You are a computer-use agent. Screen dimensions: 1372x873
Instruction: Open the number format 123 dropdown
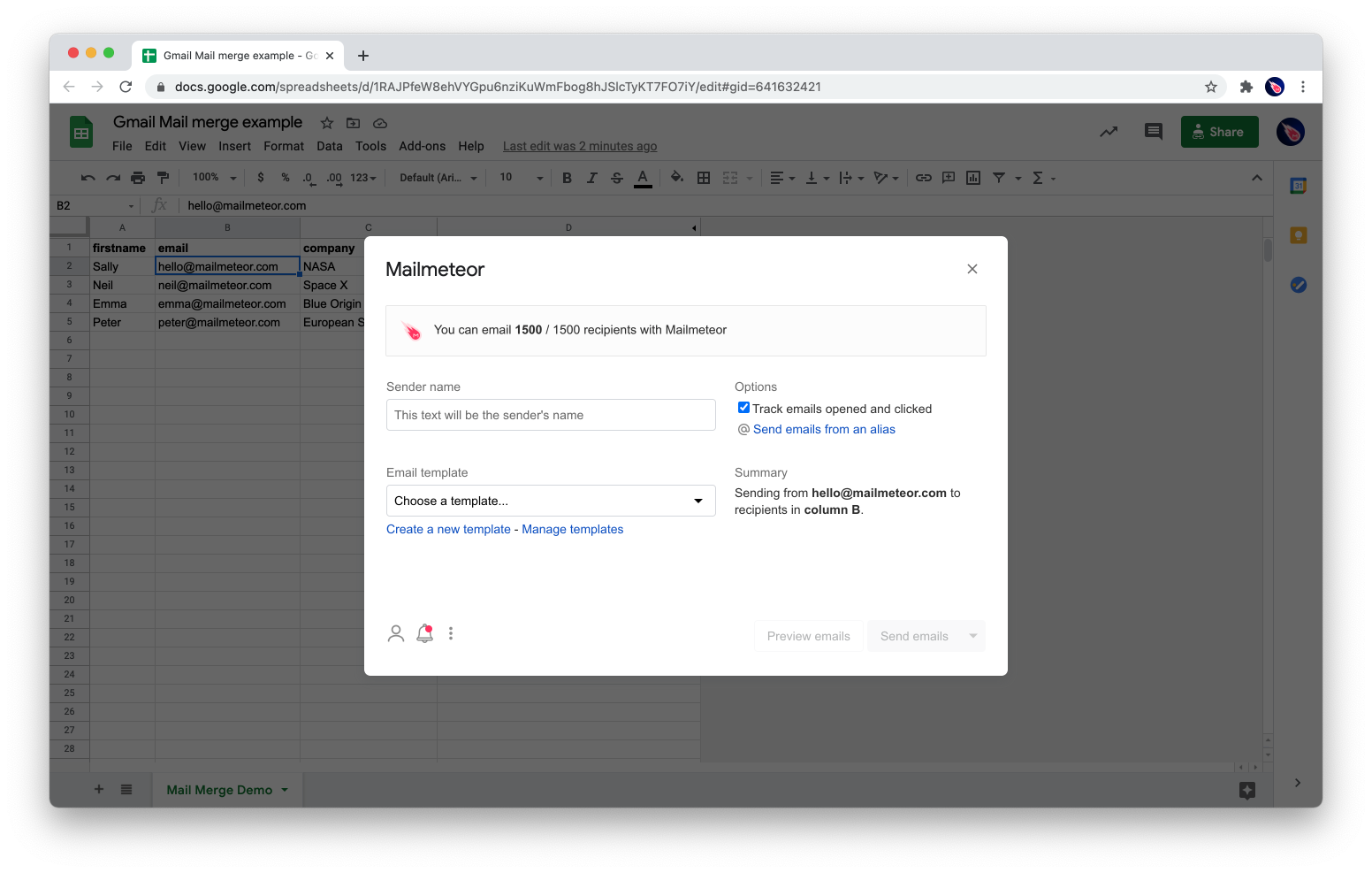tap(363, 178)
